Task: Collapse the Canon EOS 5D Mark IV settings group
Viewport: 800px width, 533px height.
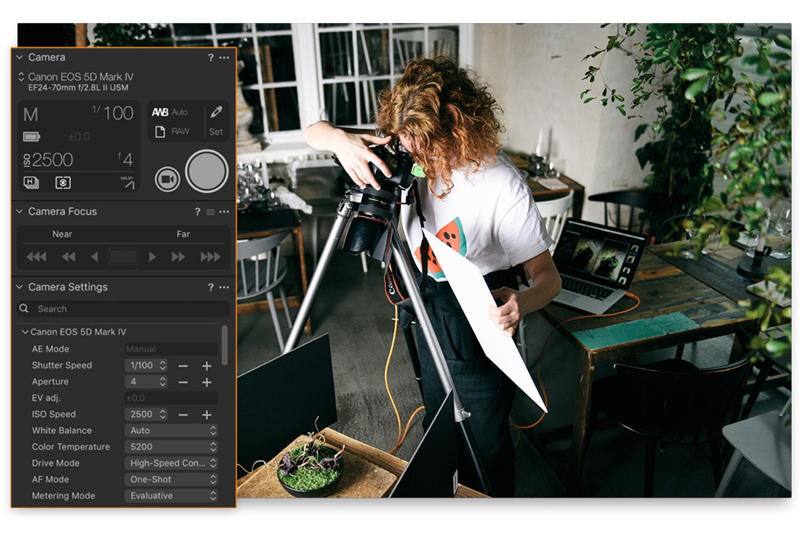Action: point(25,332)
